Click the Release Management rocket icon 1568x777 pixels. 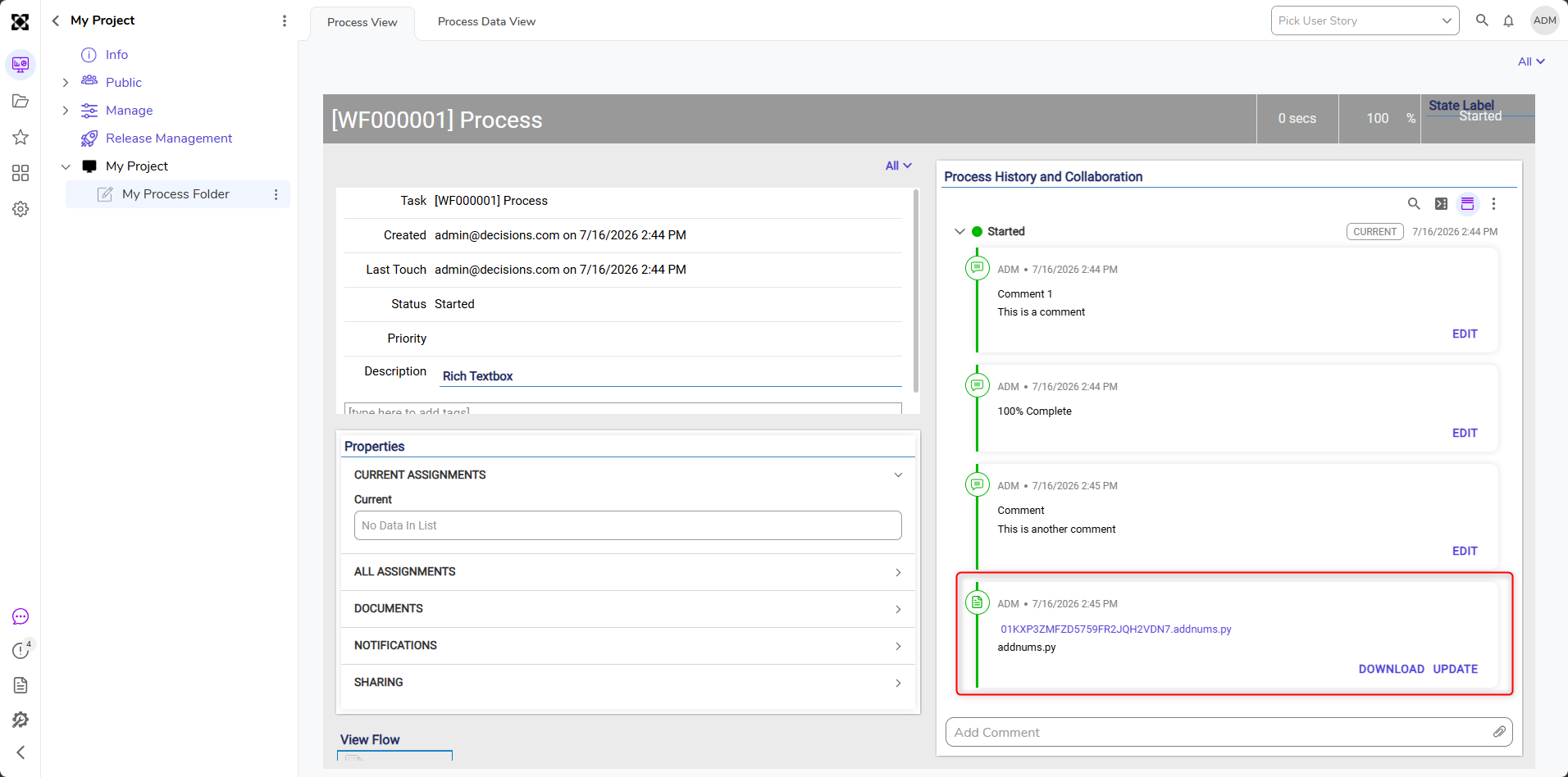[x=89, y=139]
